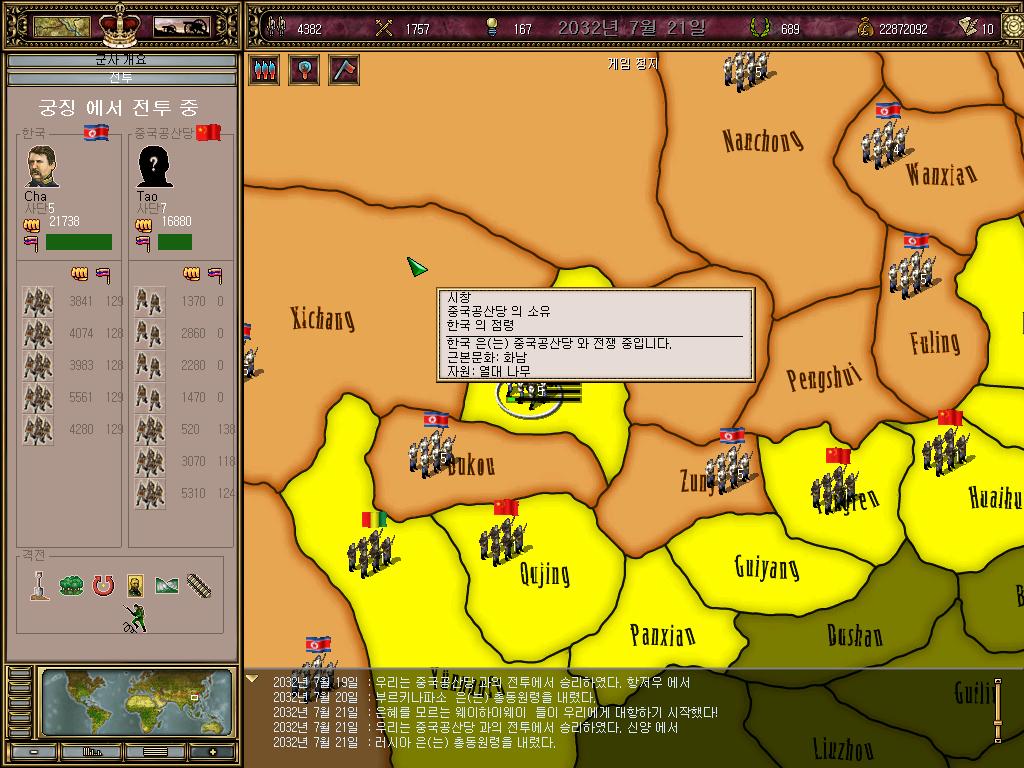Click the light bulb toolbar button

(304, 69)
